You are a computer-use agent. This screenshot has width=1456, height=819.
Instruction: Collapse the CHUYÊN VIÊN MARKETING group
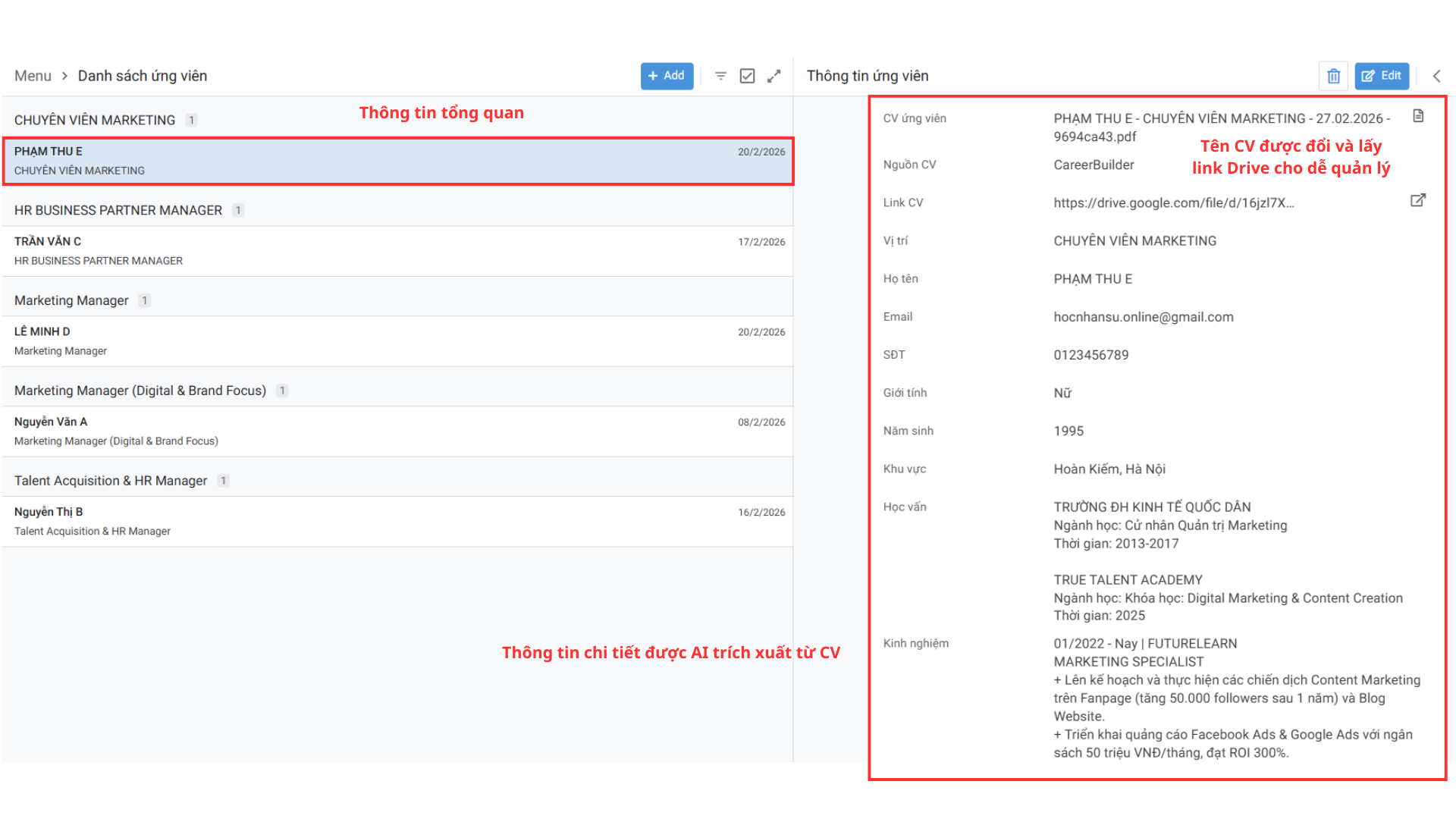point(95,120)
